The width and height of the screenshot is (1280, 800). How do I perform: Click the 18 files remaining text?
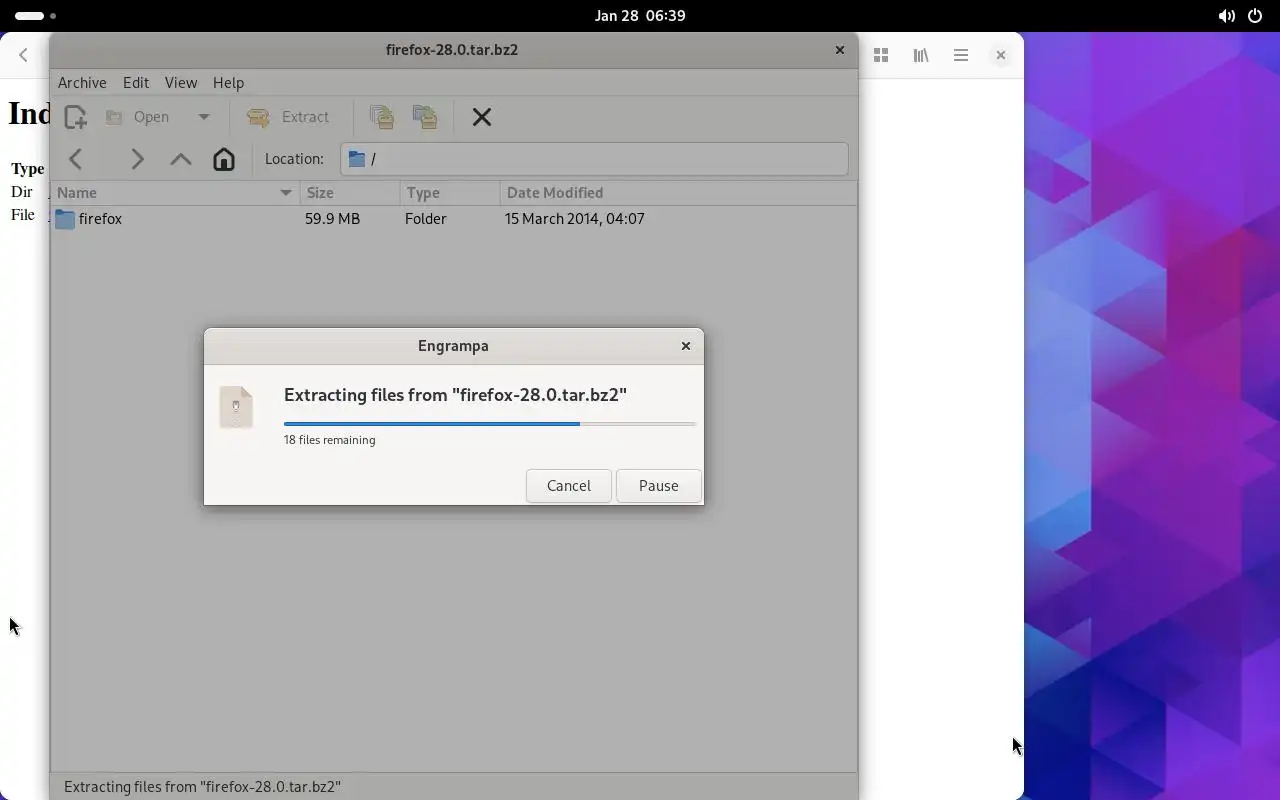[330, 440]
